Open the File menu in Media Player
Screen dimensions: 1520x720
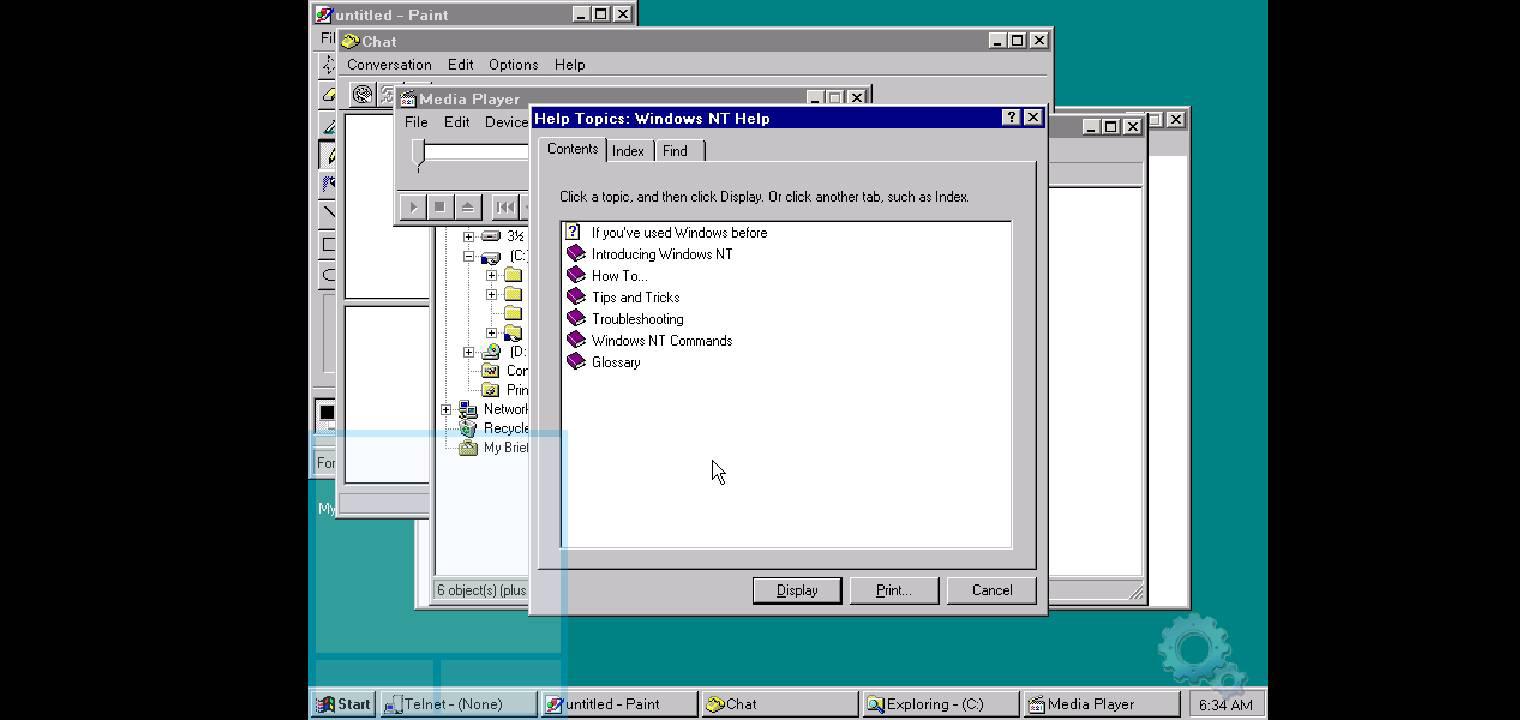(416, 122)
